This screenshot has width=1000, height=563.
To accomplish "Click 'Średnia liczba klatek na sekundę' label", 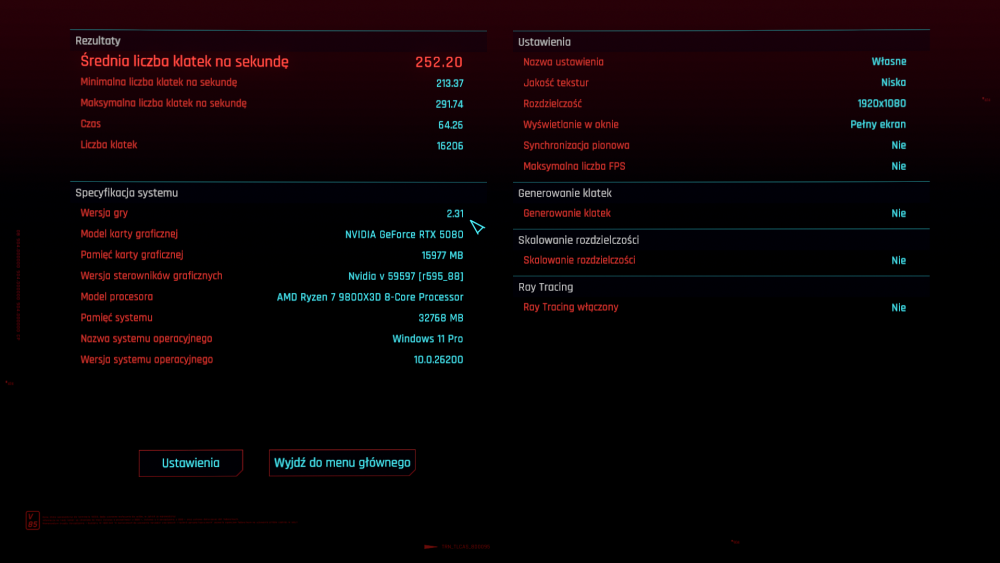I will 184,61.
